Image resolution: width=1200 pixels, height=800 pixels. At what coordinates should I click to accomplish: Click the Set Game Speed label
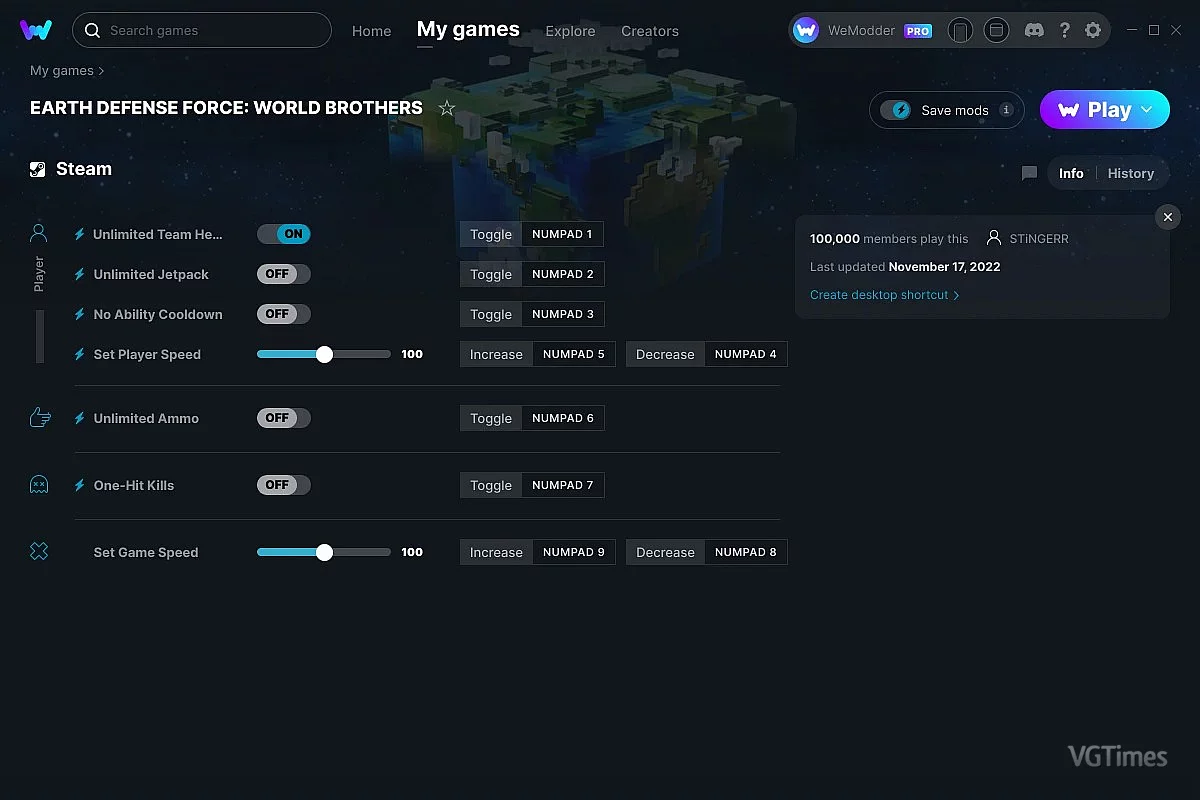[146, 552]
